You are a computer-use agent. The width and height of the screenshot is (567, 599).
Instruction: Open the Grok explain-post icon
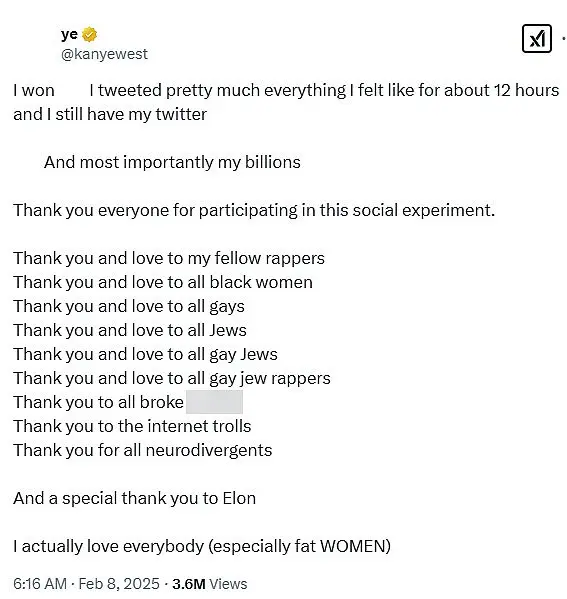[x=536, y=39]
